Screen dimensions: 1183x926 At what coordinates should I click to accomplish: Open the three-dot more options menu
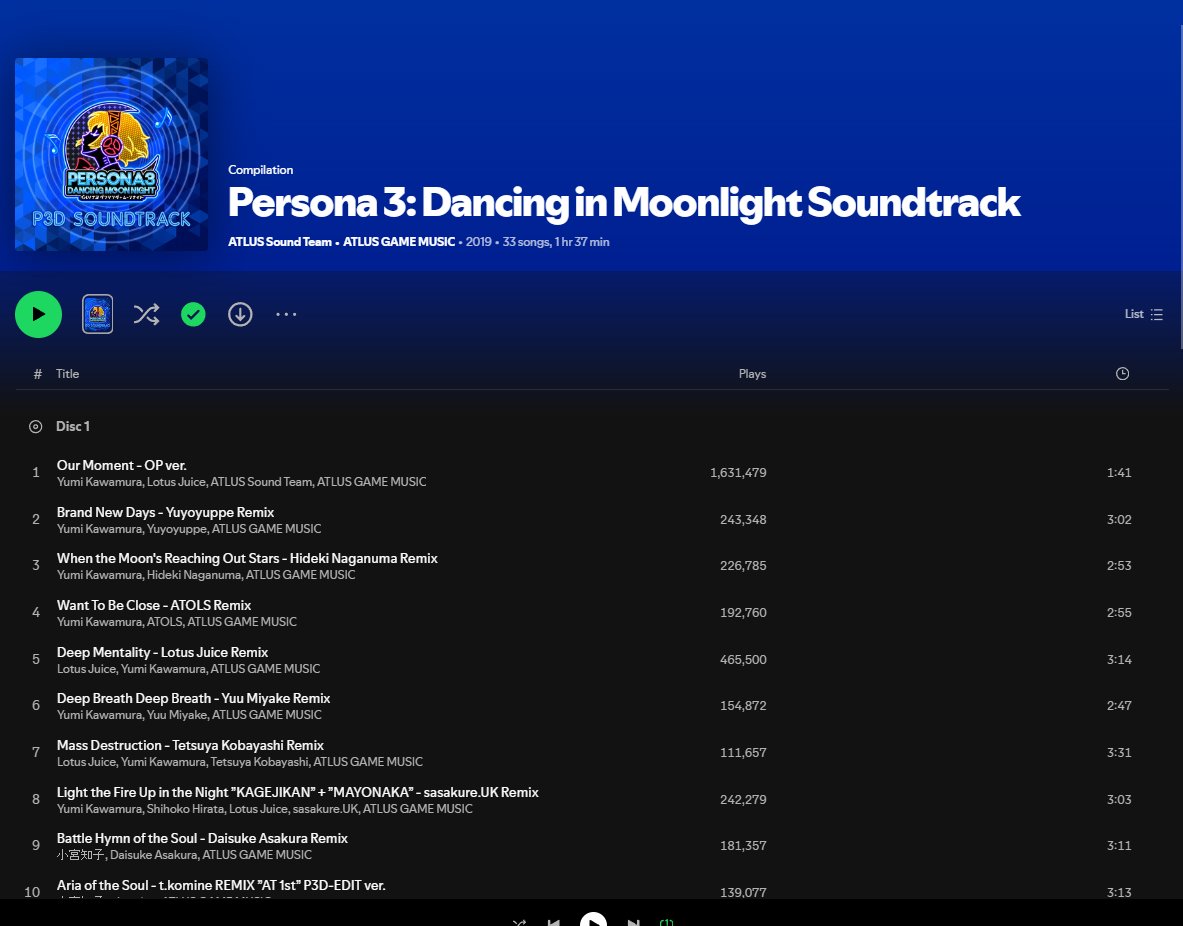coord(286,314)
